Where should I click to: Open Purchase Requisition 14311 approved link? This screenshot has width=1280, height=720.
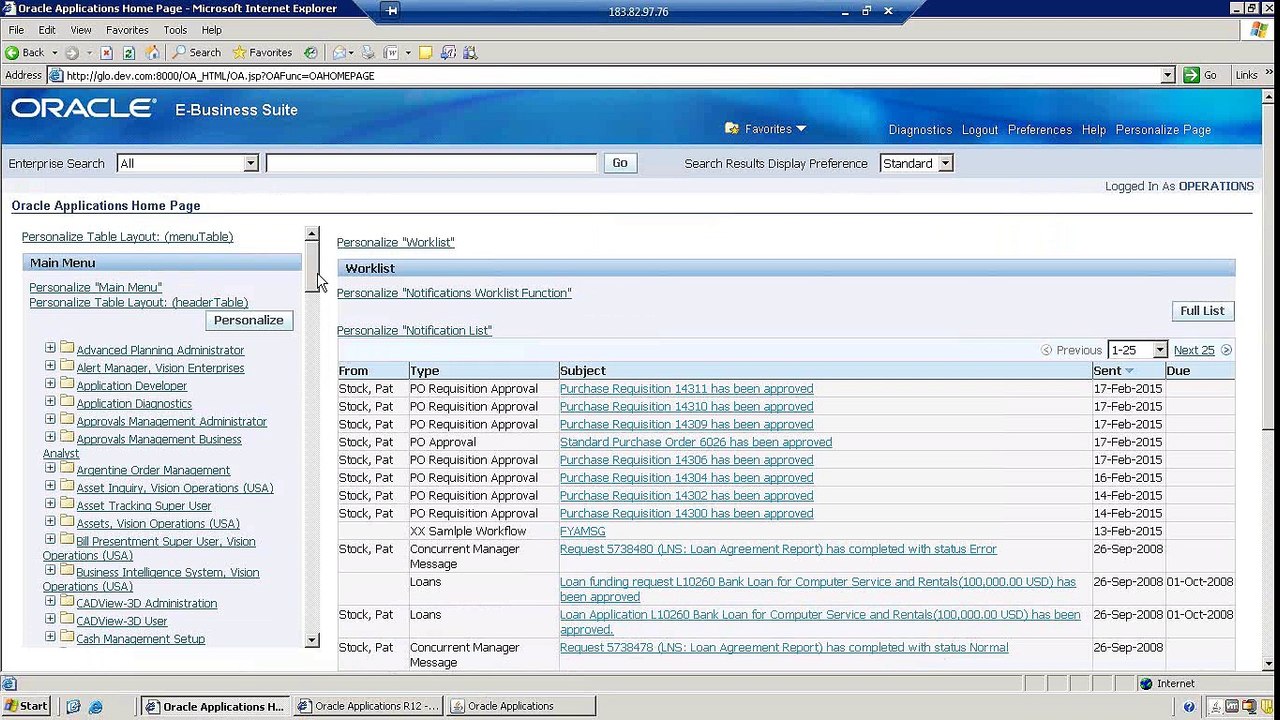686,389
